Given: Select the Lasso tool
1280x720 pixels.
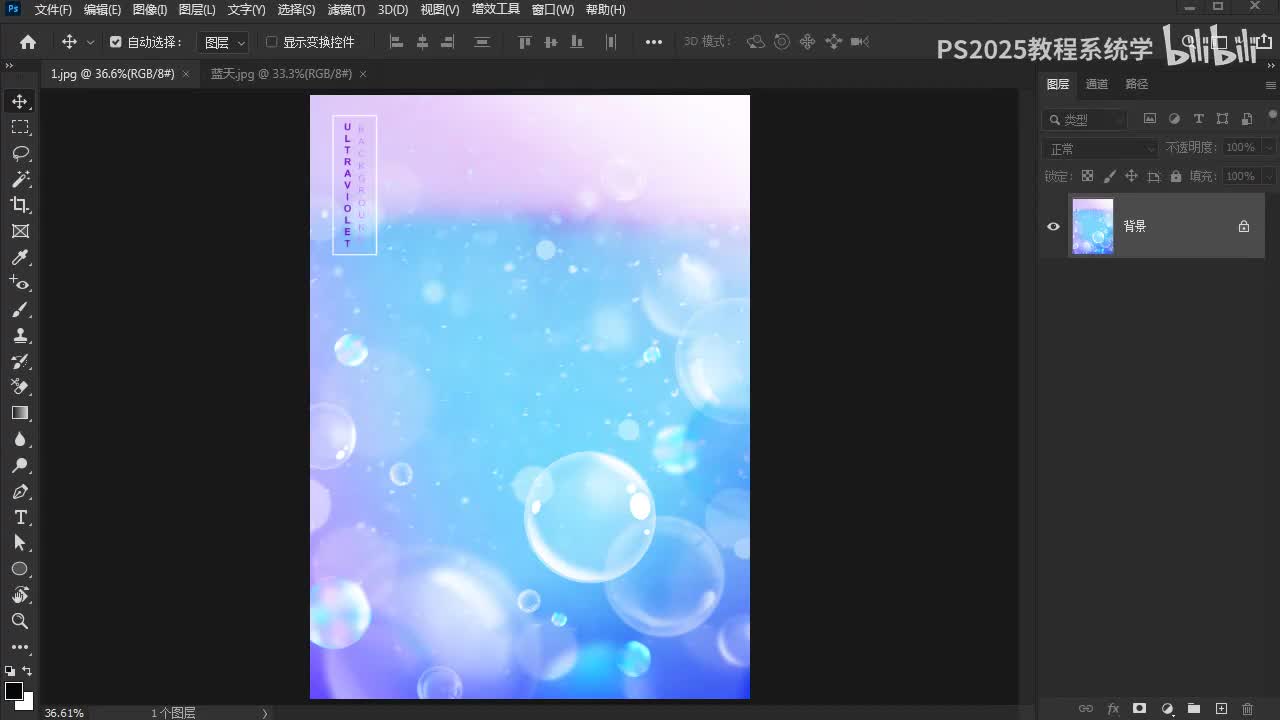Looking at the screenshot, I should [x=20, y=153].
